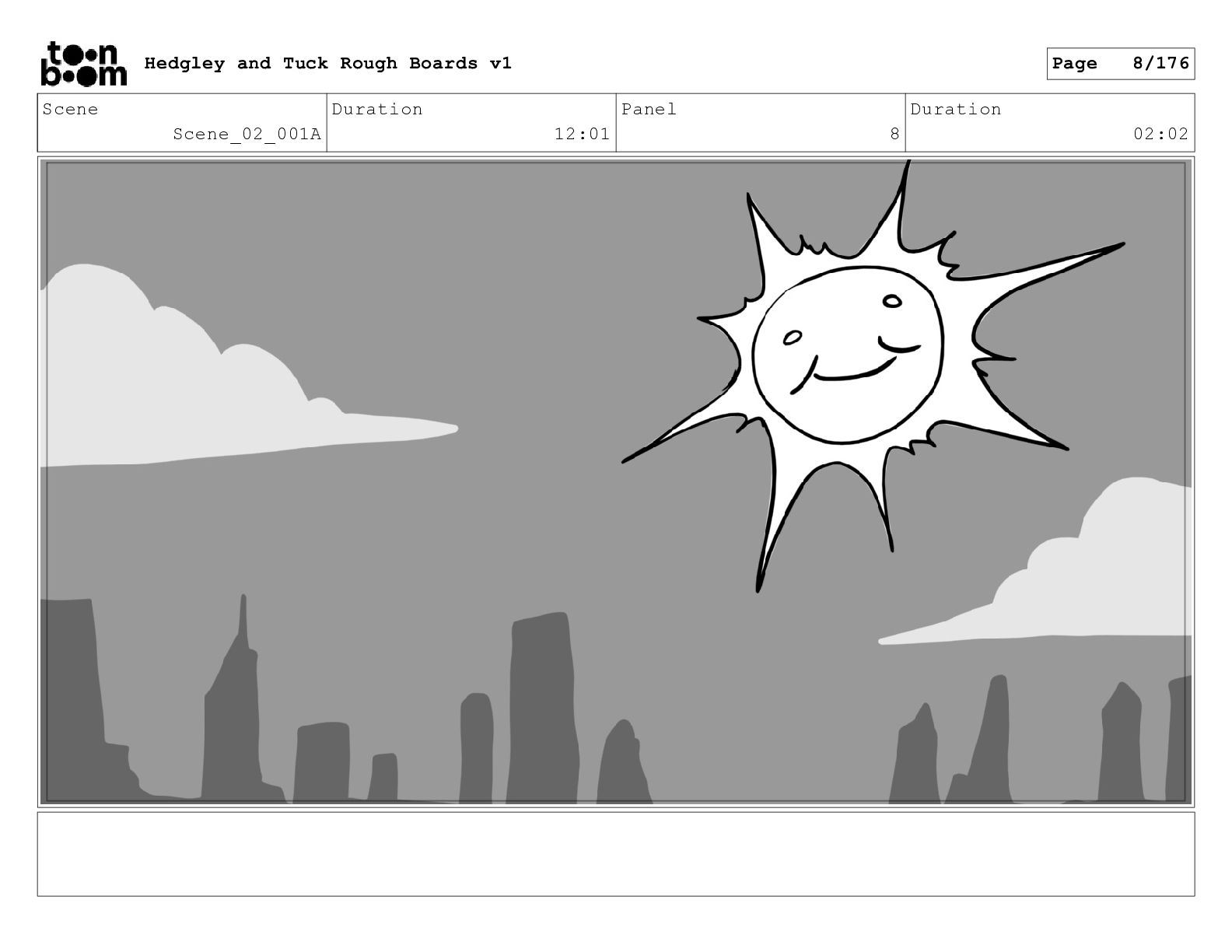Viewport: 1232px width, 952px height.
Task: Select the Scene_02_001A value
Action: [x=247, y=134]
